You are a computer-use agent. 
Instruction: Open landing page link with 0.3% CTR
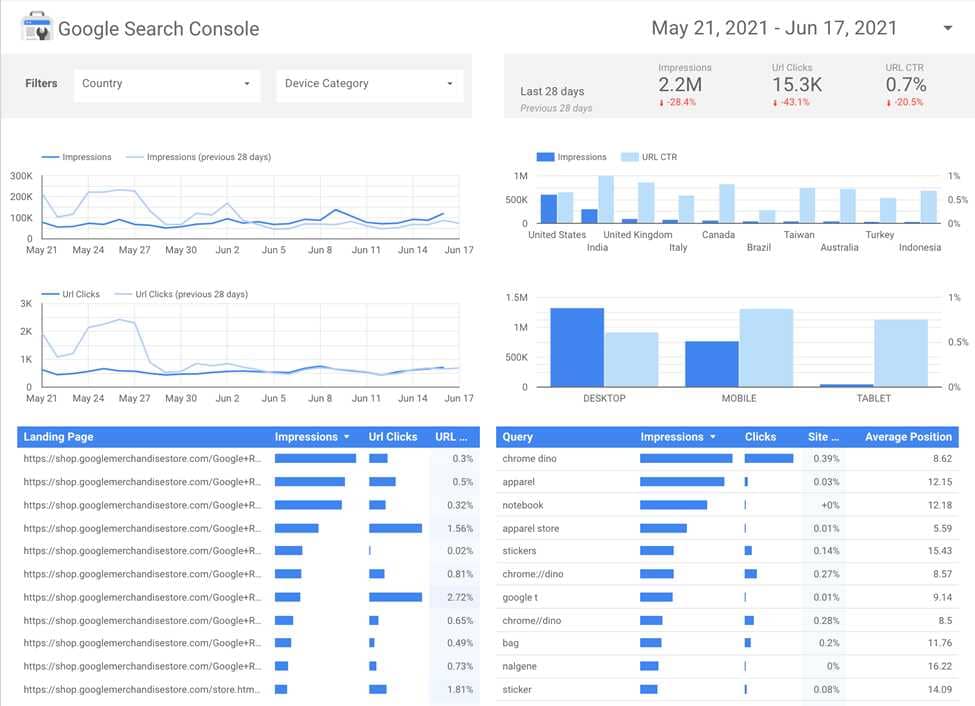tap(142, 458)
